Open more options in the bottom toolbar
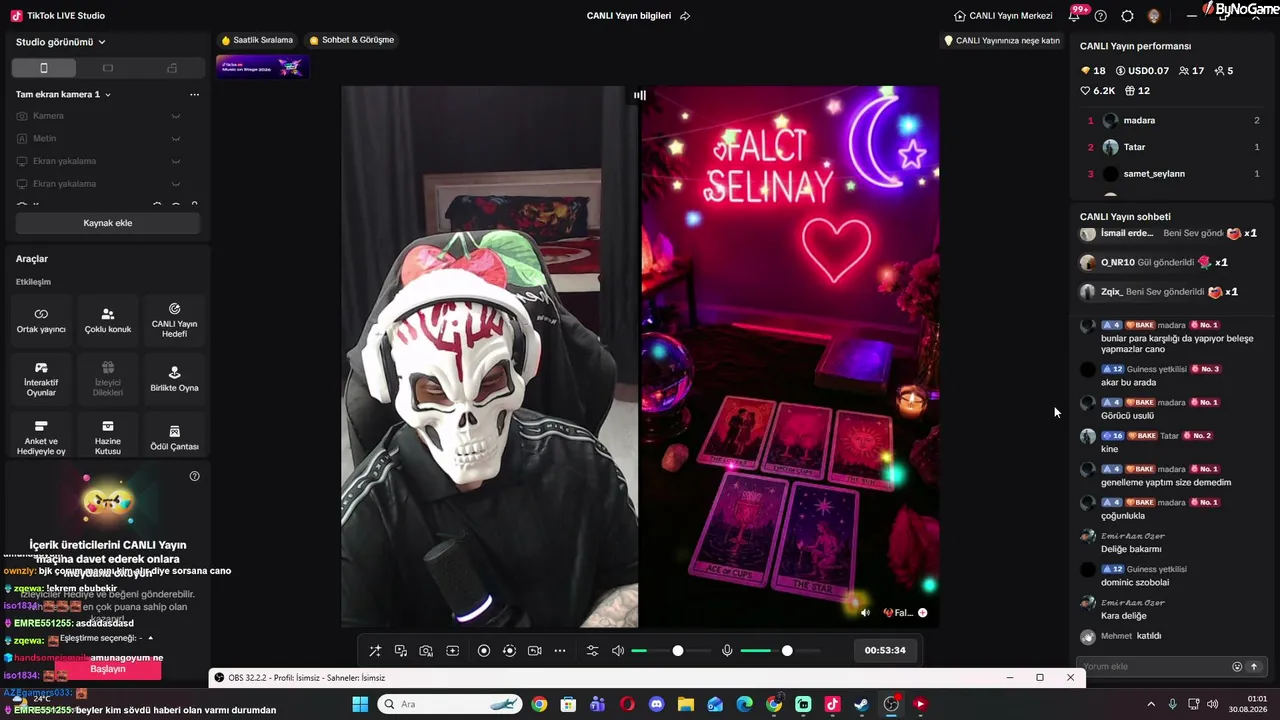Screen dimensions: 1280x720 pos(560,651)
